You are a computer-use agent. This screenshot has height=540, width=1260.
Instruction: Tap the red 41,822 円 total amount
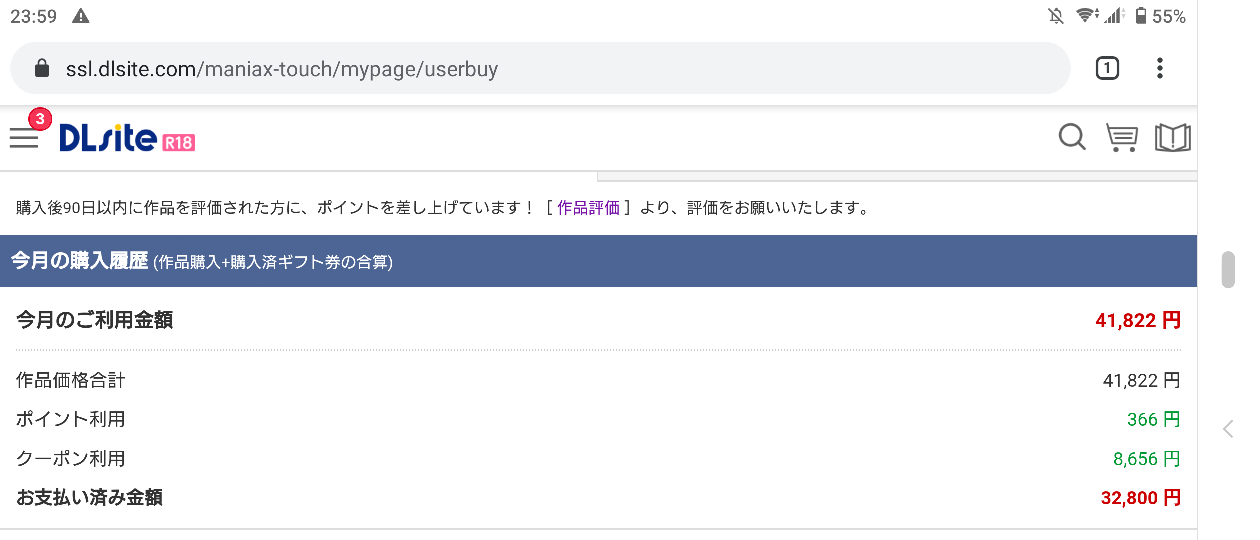tap(1138, 321)
